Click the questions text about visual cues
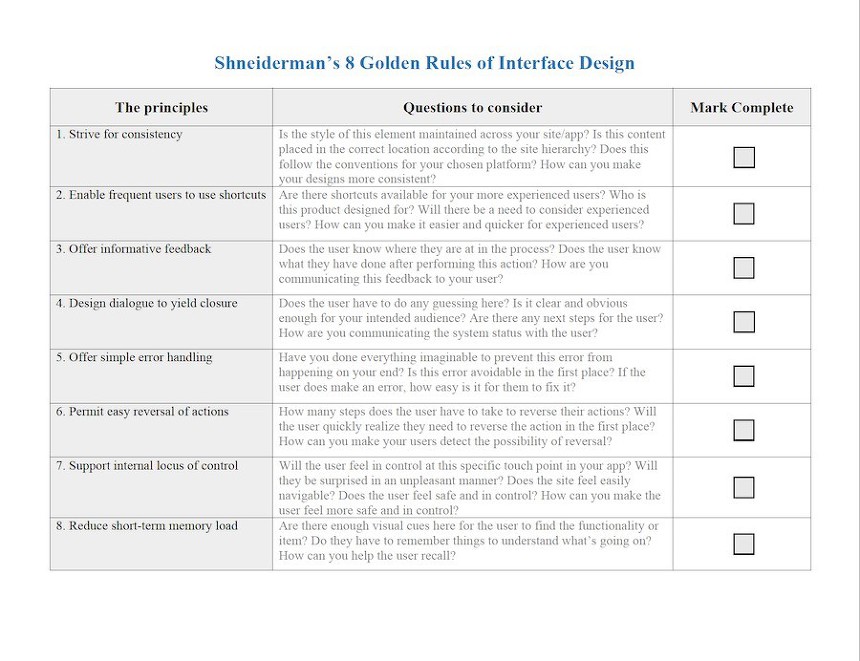 468,541
